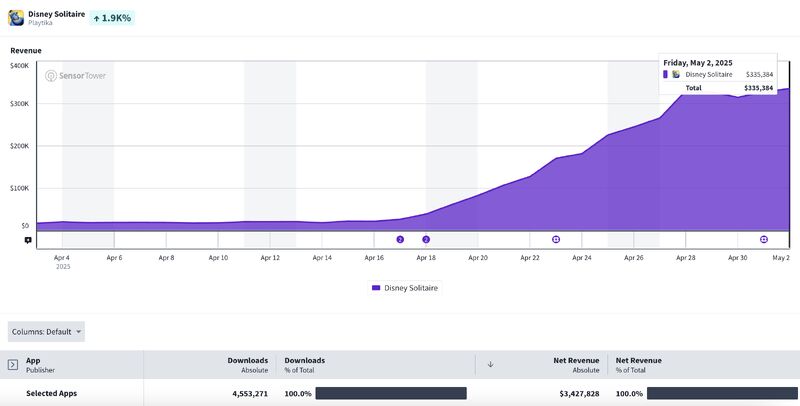Viewport: 800px width, 406px height.
Task: Click the Selected Apps row label
Action: coord(52,393)
